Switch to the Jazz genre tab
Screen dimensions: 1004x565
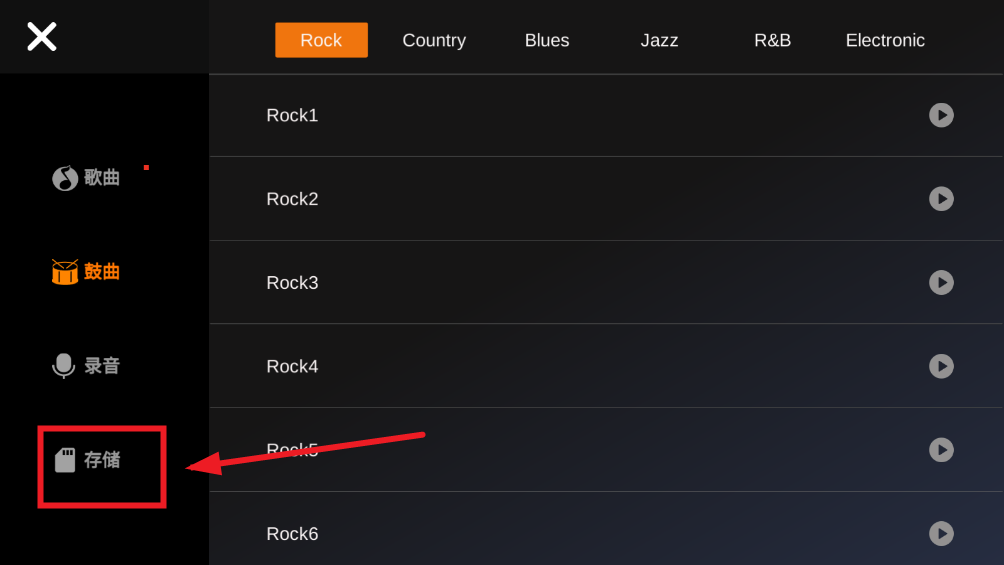(x=660, y=40)
